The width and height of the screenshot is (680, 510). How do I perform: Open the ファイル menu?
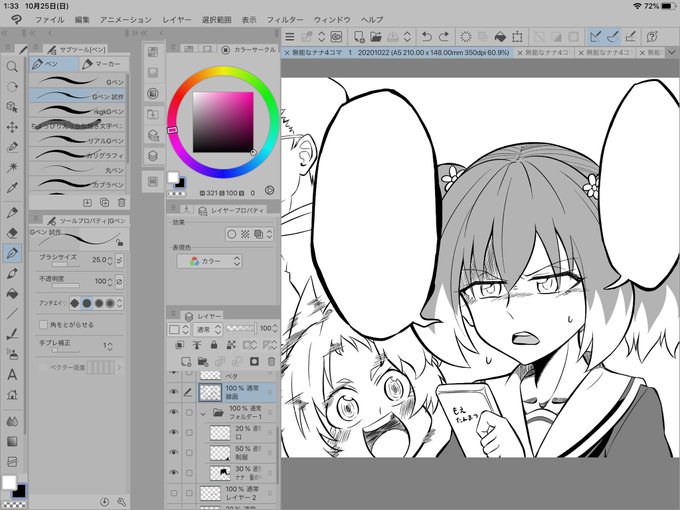(x=49, y=20)
